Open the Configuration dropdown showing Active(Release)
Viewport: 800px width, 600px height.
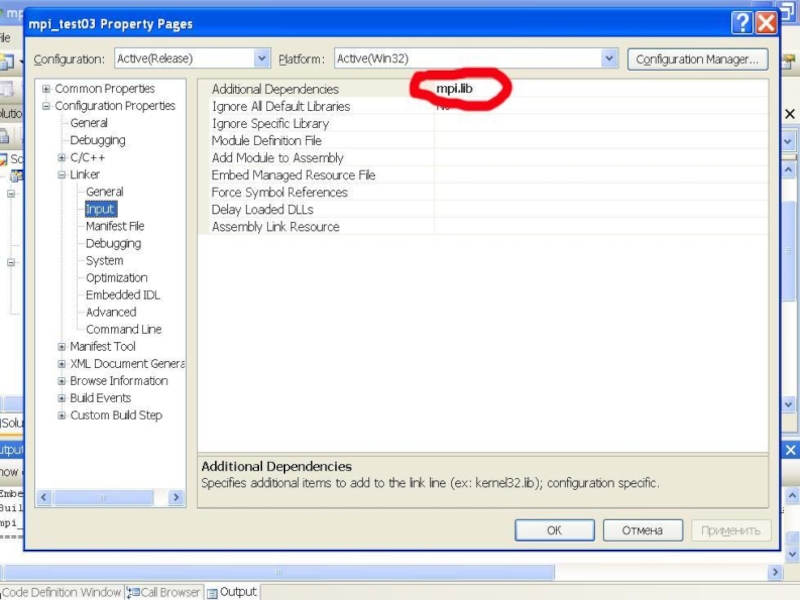[262, 59]
